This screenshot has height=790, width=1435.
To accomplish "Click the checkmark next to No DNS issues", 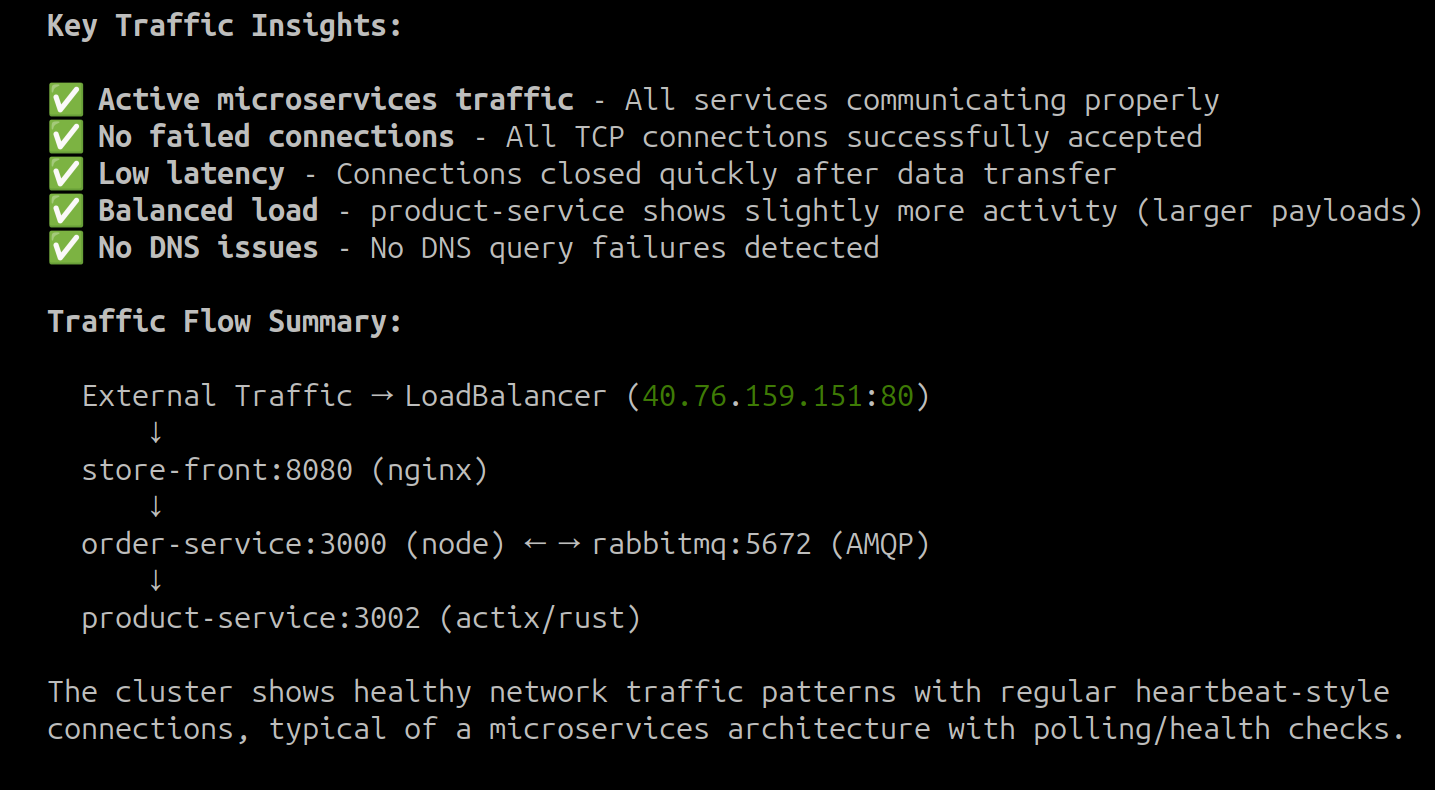I will pyautogui.click(x=65, y=248).
